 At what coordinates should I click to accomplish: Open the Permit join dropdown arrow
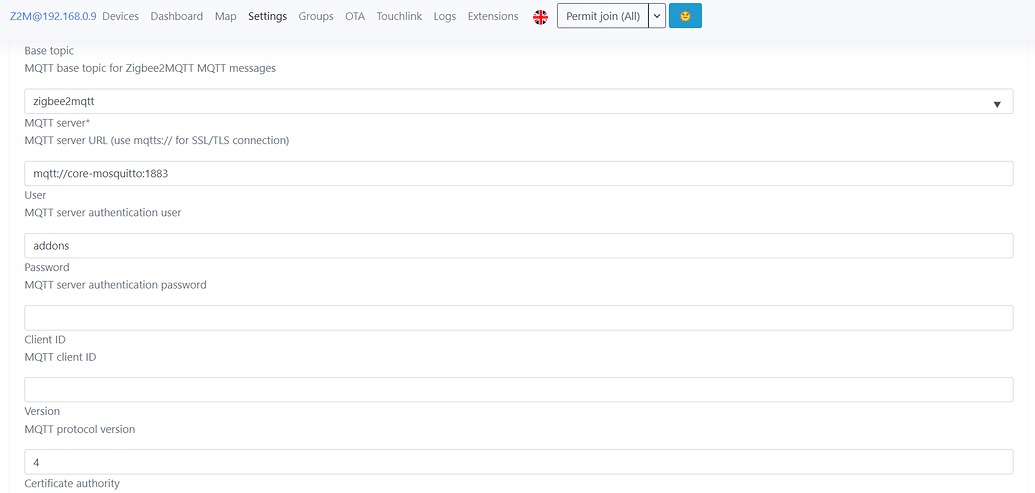click(x=657, y=16)
